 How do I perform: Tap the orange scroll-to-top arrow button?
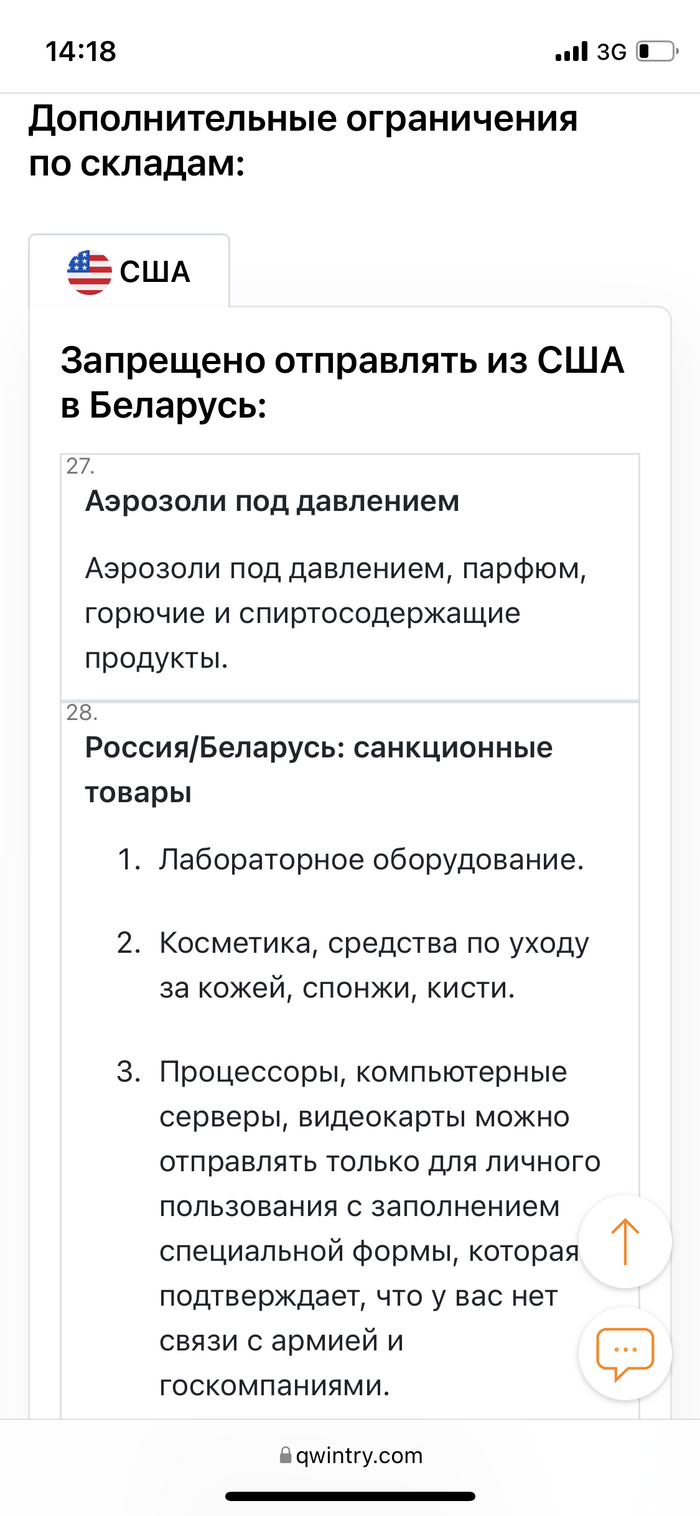point(625,1241)
